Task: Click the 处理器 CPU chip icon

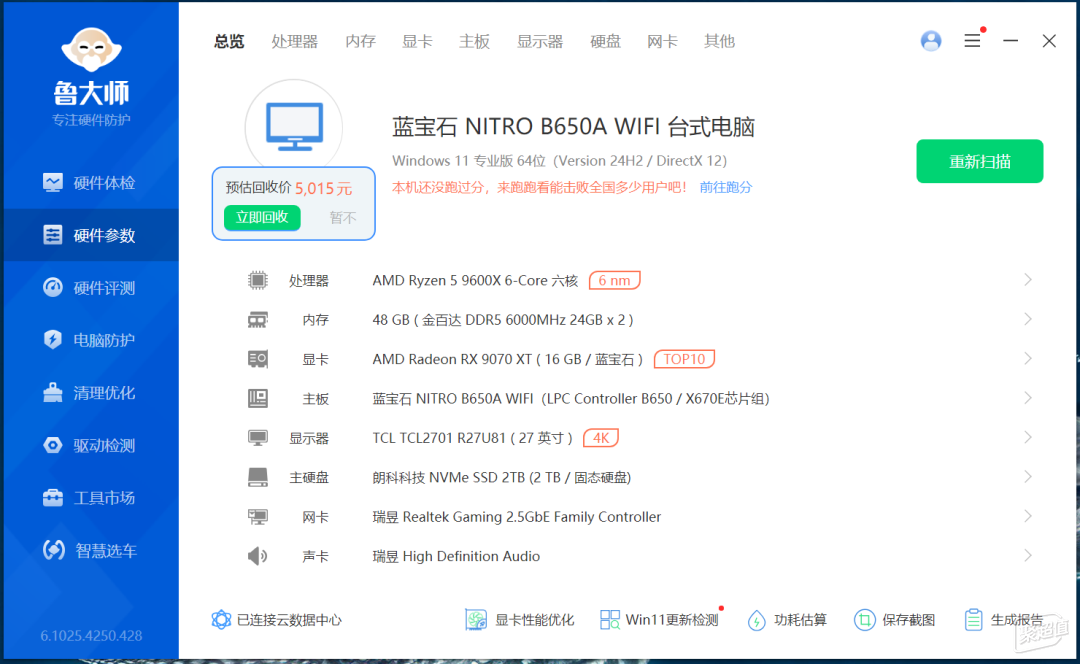Action: (x=258, y=280)
